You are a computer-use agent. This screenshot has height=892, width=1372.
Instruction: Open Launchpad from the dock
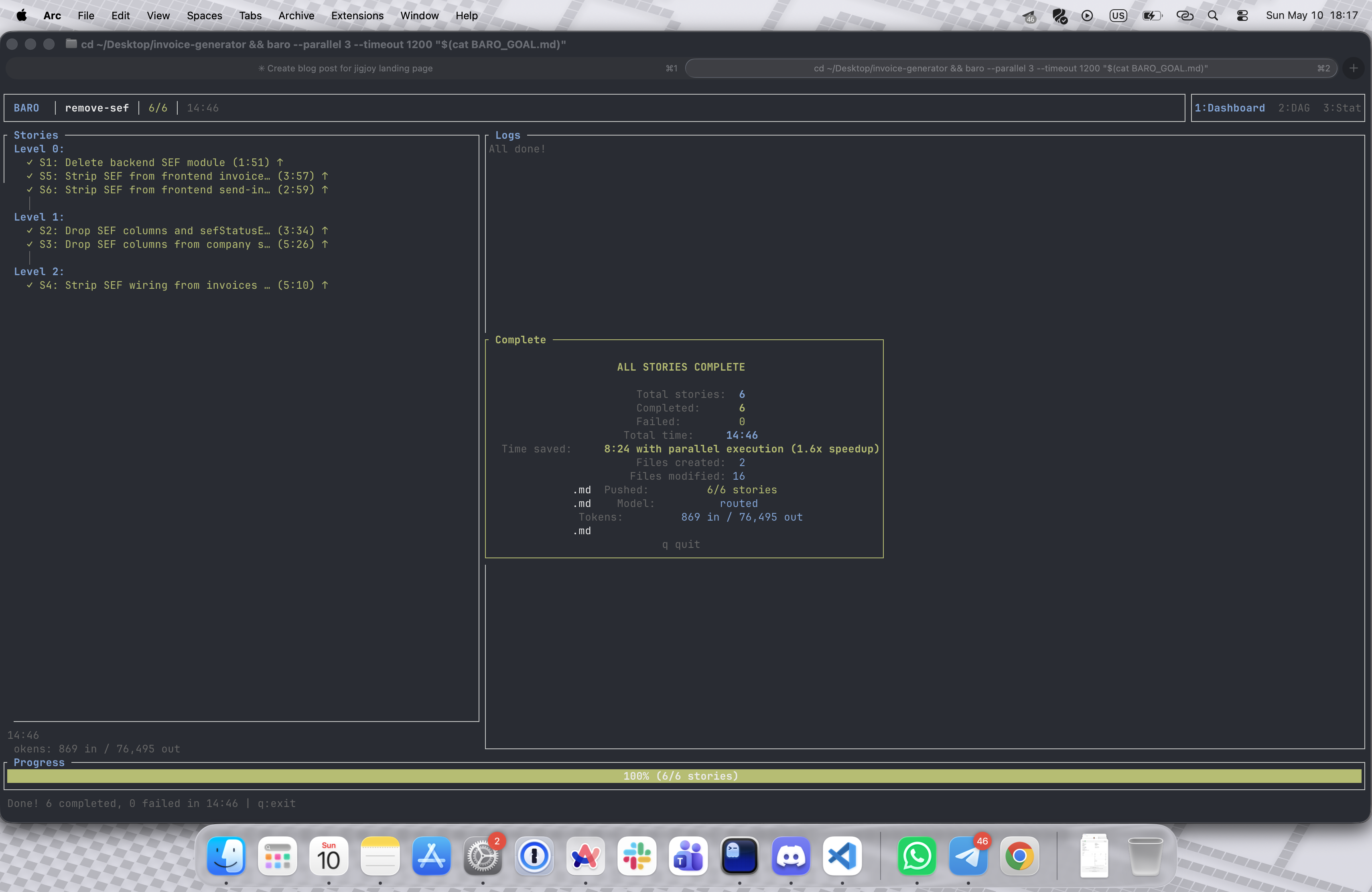(277, 855)
